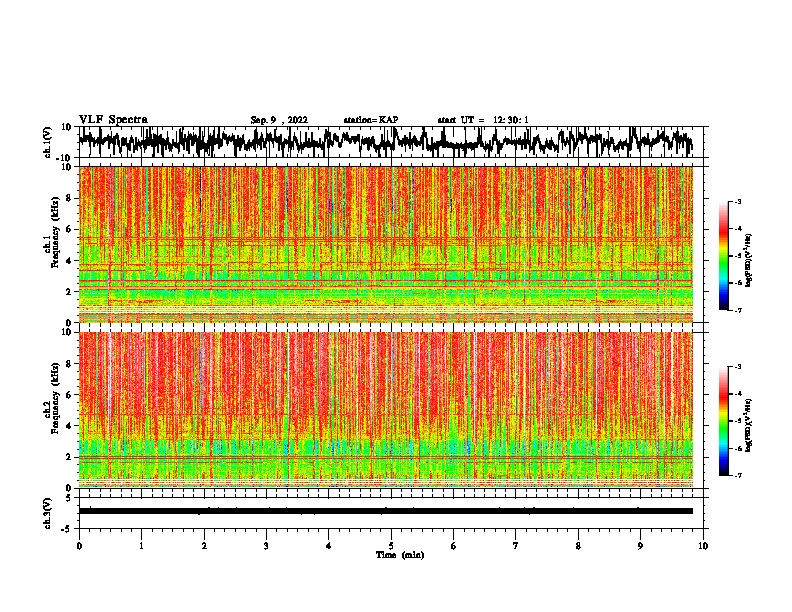
Task: Click inside the ch.1 spectrogram panel
Action: click(x=385, y=244)
